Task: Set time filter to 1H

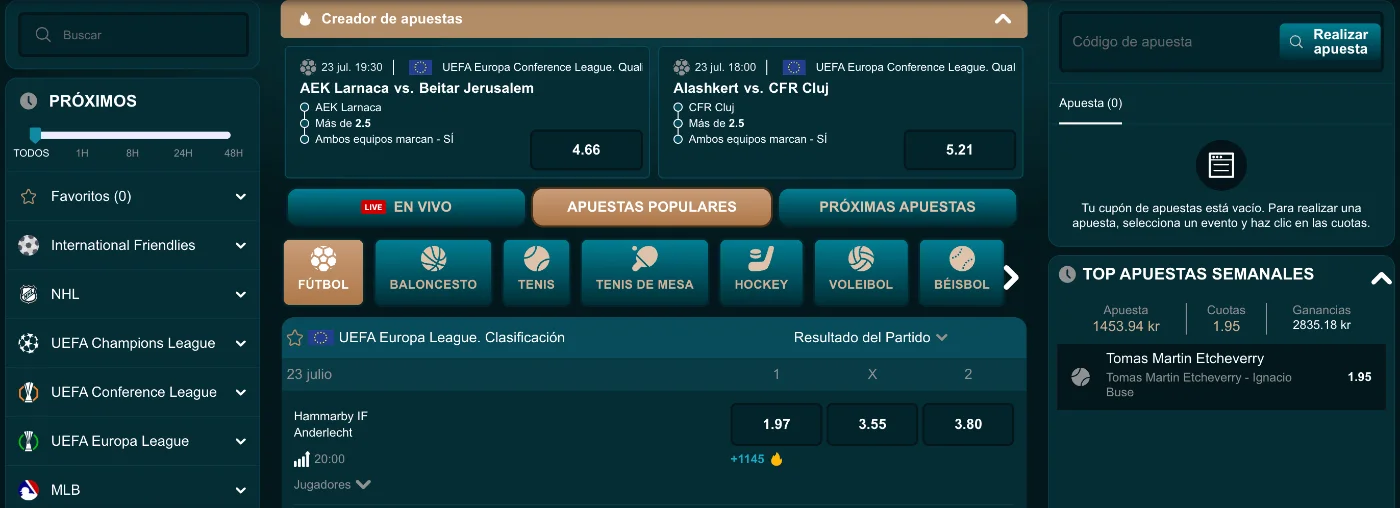Action: click(x=82, y=154)
